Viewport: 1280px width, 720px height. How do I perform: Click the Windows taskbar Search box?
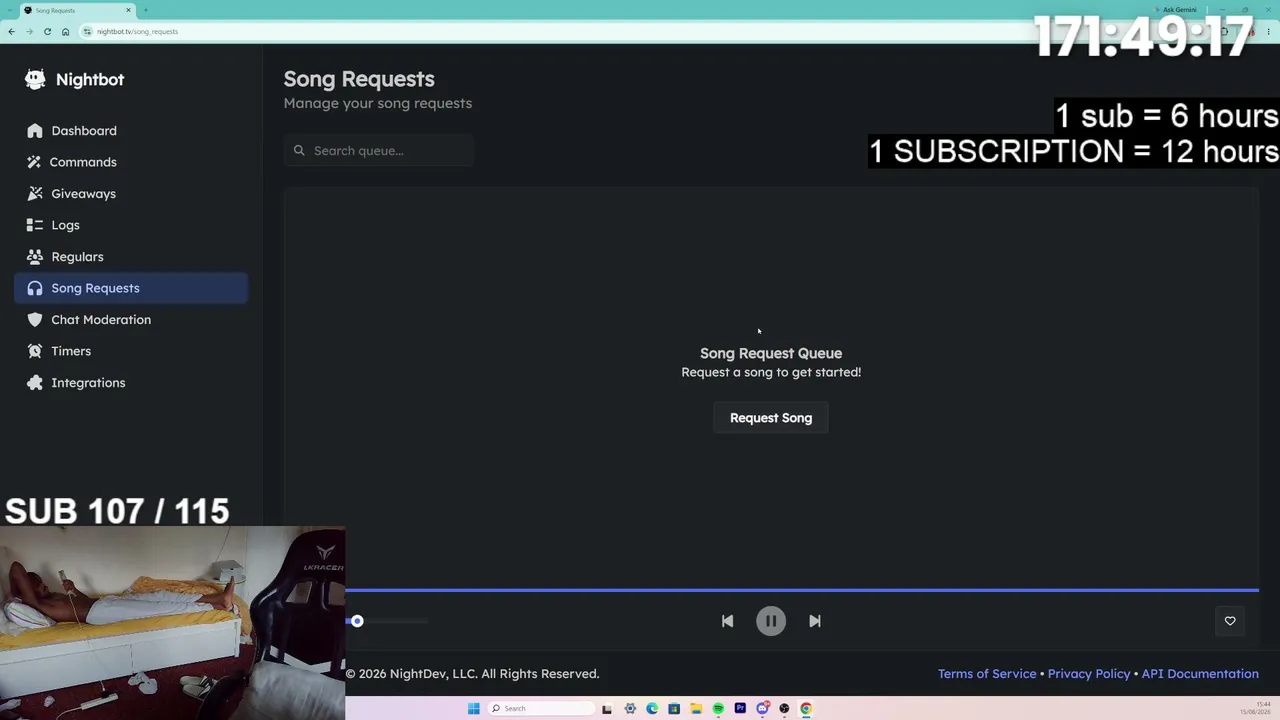click(x=539, y=709)
